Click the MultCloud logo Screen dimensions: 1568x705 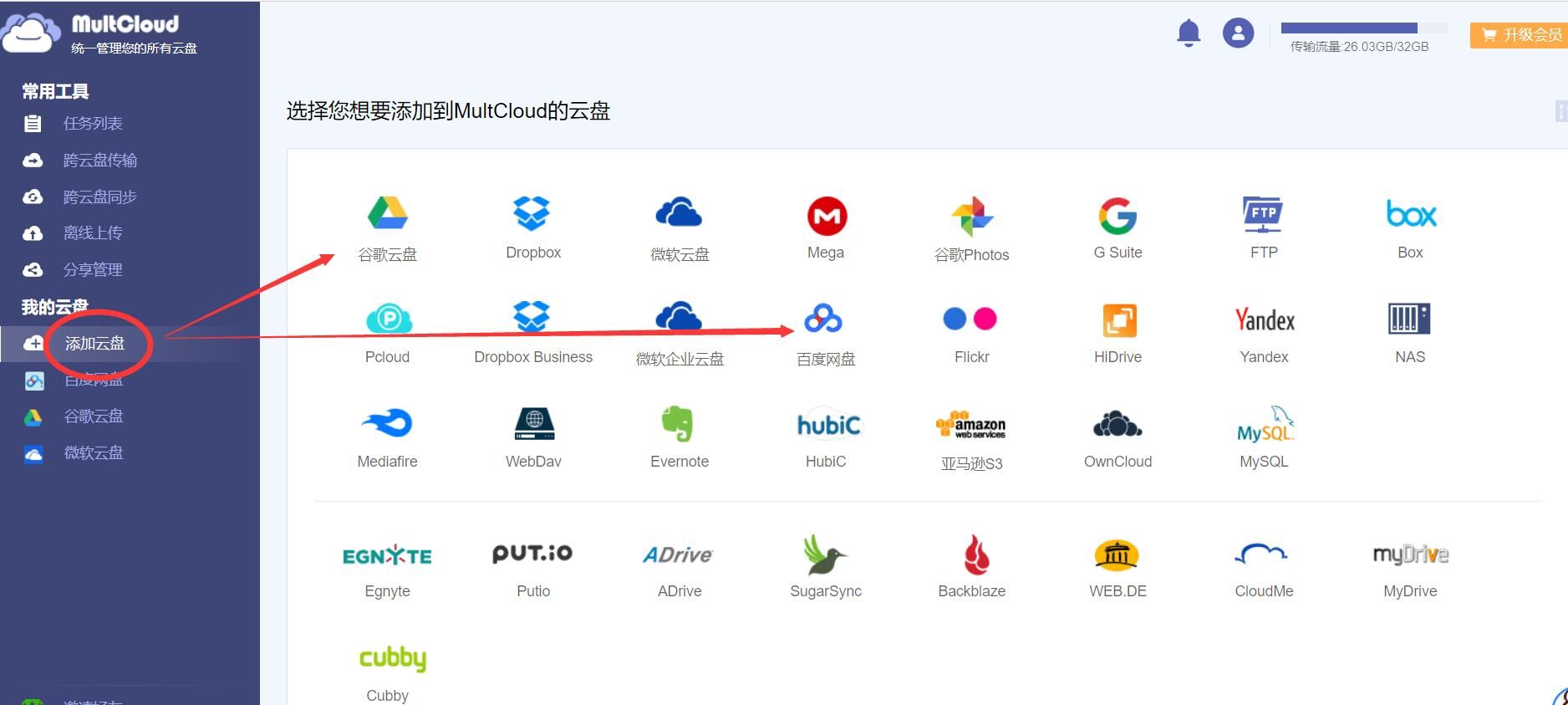(100, 33)
